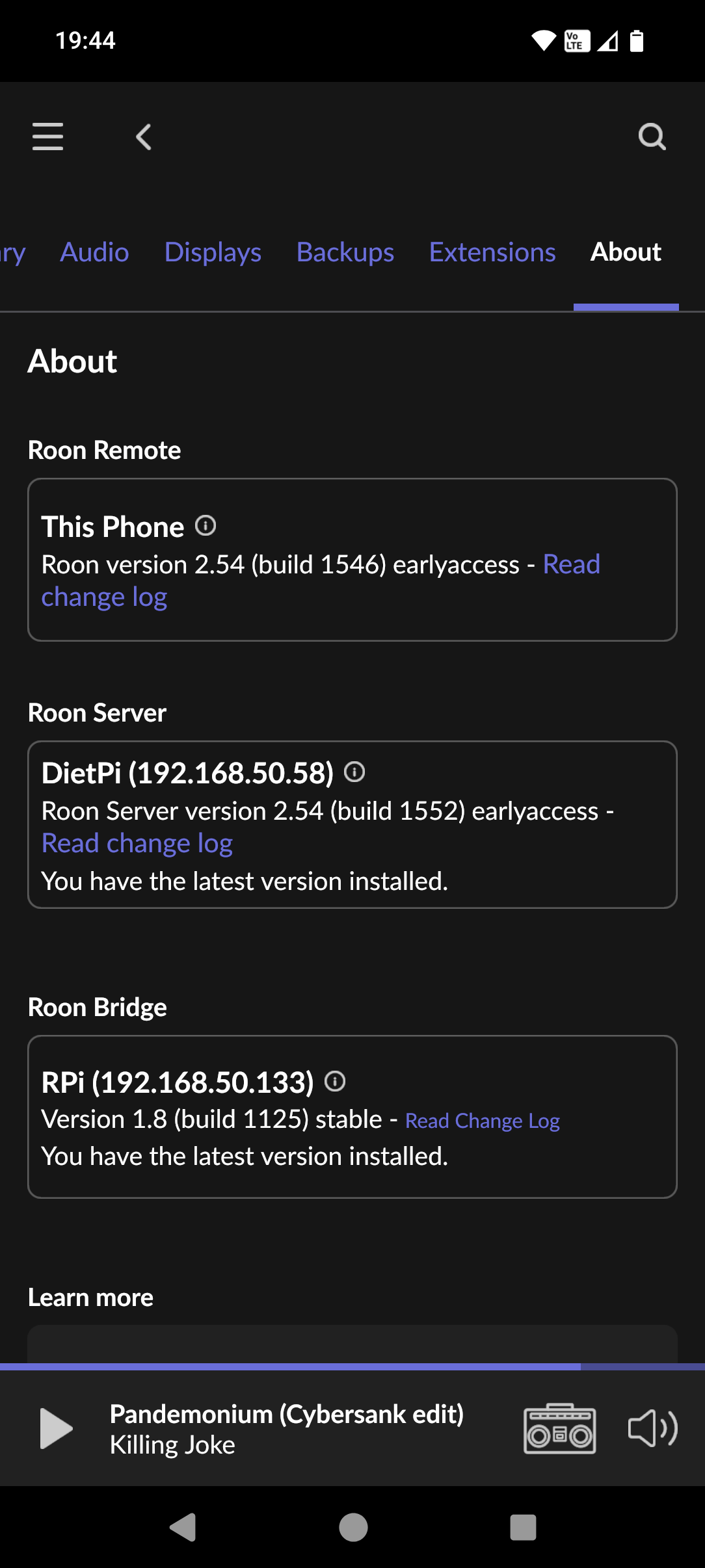705x1568 pixels.
Task: Tap info icon beside RPi bridge
Action: (x=335, y=1082)
